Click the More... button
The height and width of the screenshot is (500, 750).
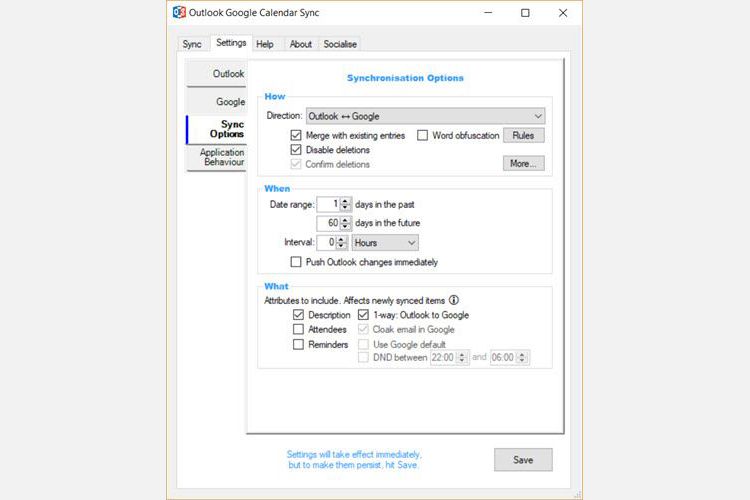(523, 163)
